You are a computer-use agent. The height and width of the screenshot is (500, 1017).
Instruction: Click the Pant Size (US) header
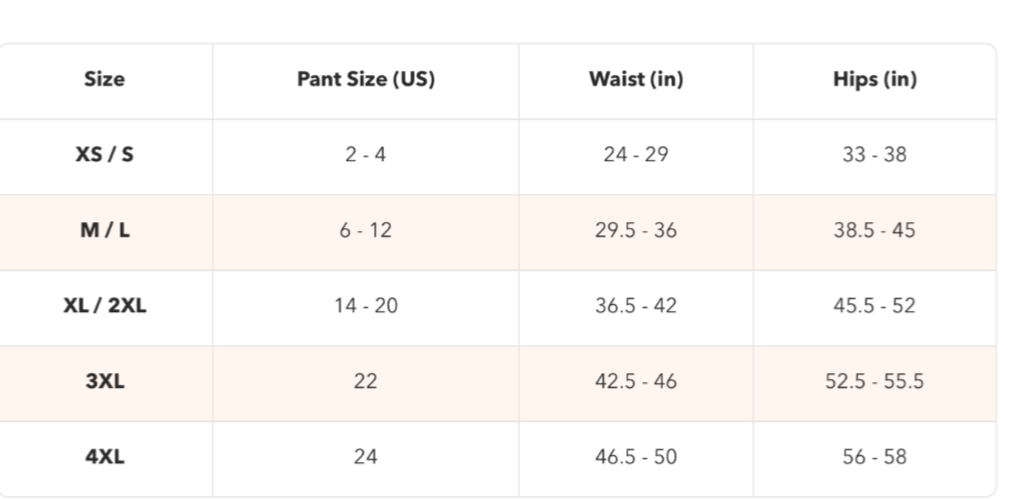(x=366, y=79)
